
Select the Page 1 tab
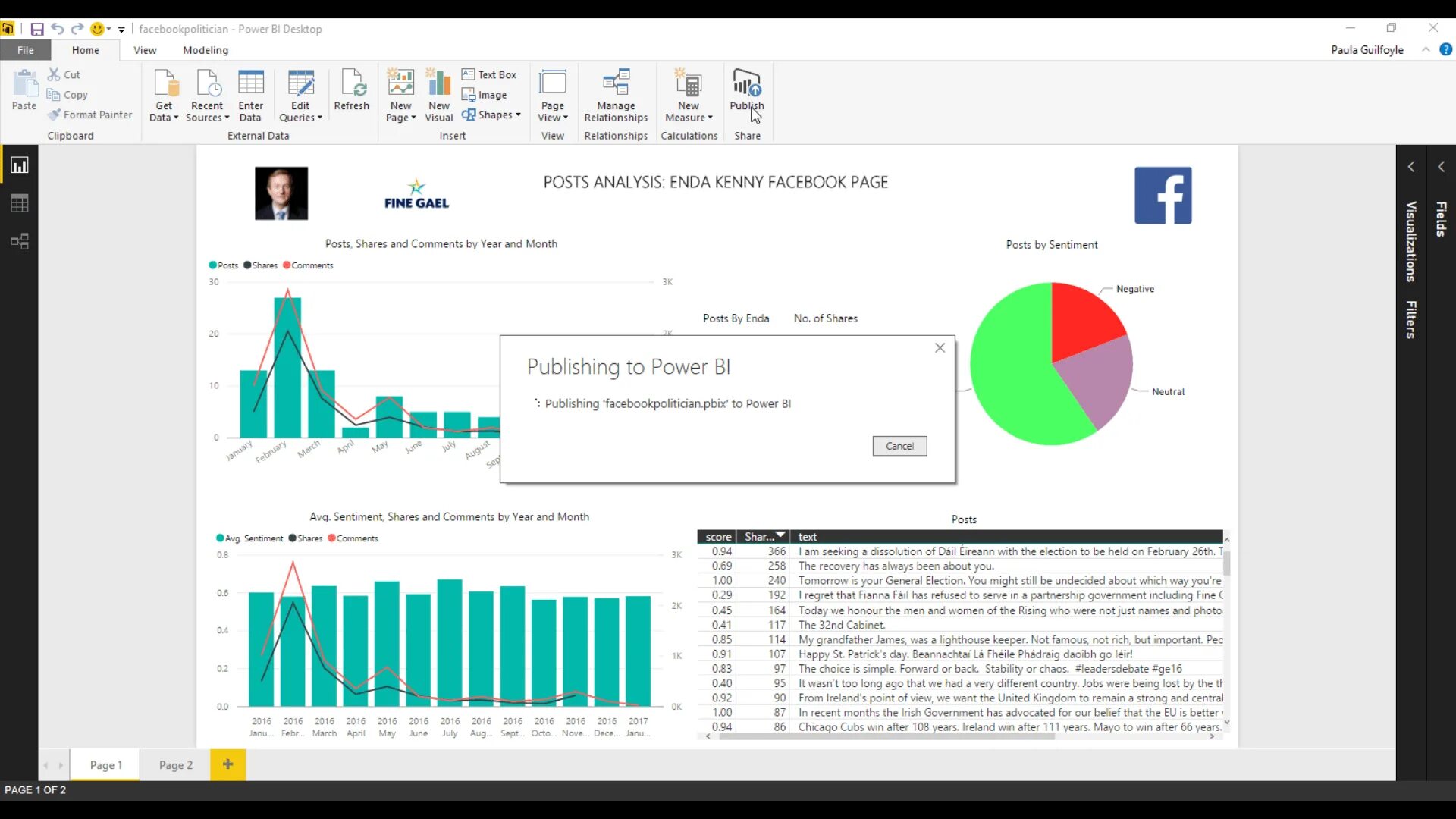(105, 764)
